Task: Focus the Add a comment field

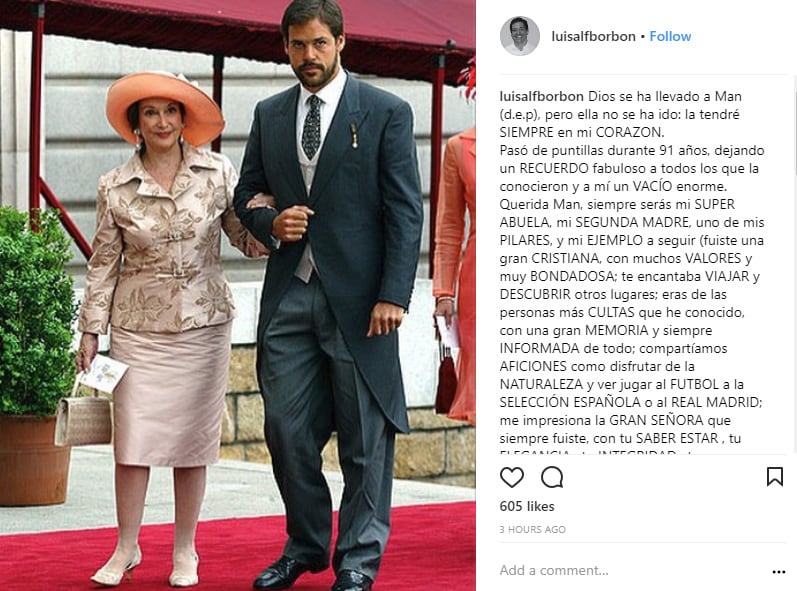Action: click(x=630, y=570)
